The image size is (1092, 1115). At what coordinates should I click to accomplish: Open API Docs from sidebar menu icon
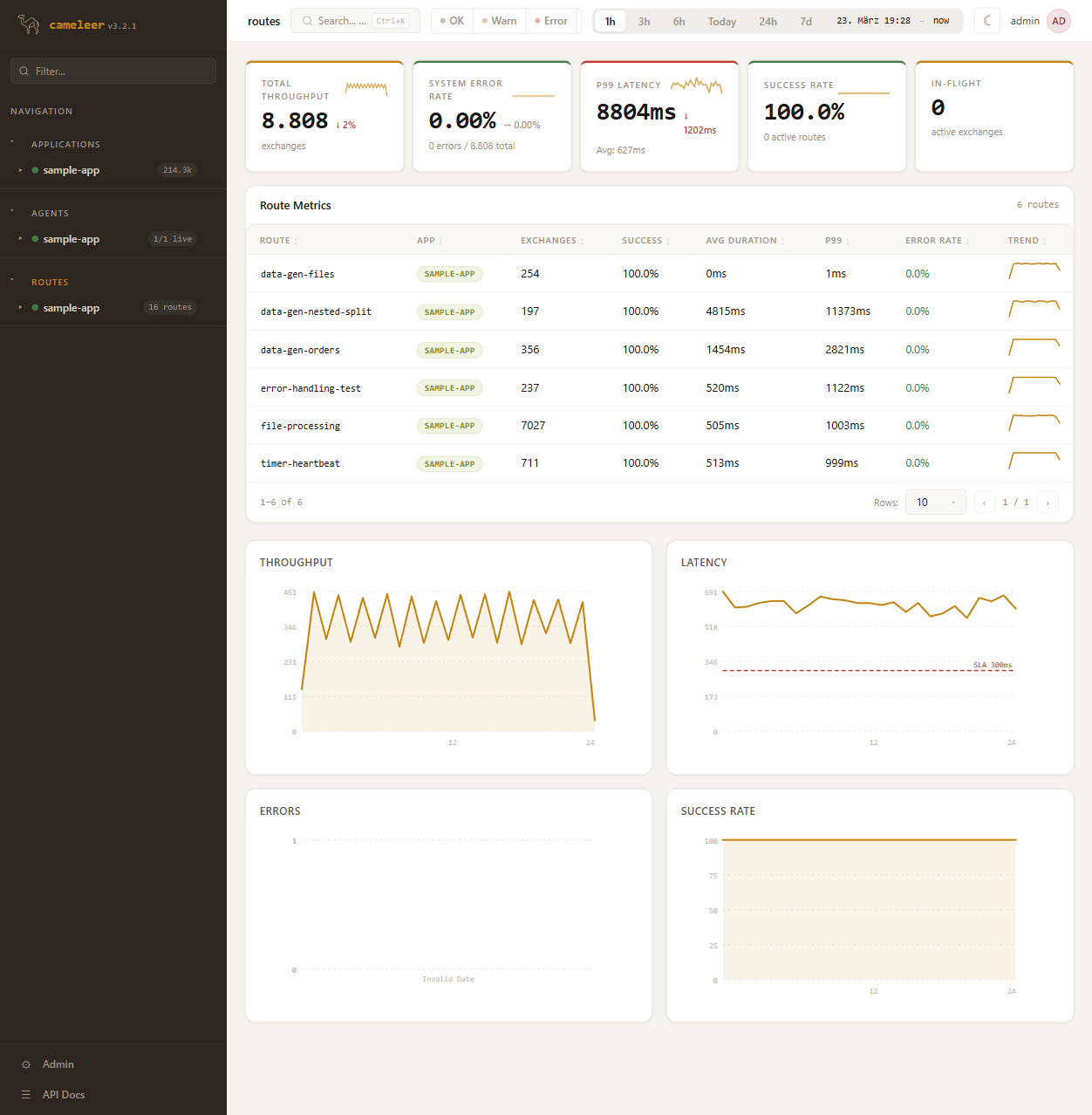[26, 1095]
